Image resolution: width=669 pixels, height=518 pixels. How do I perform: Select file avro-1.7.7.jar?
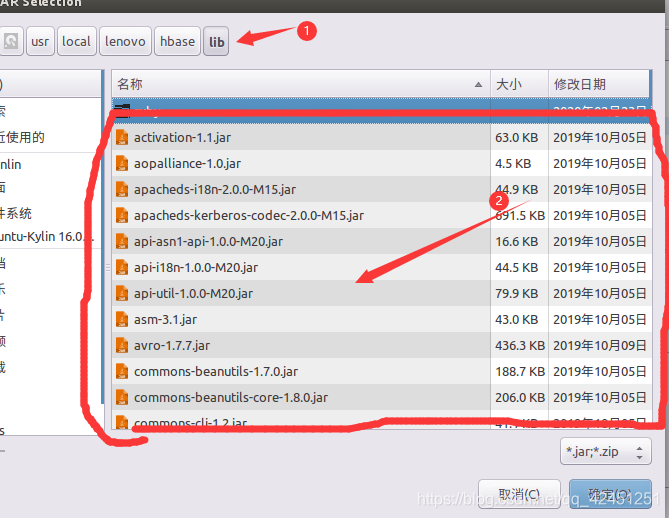coord(382,346)
